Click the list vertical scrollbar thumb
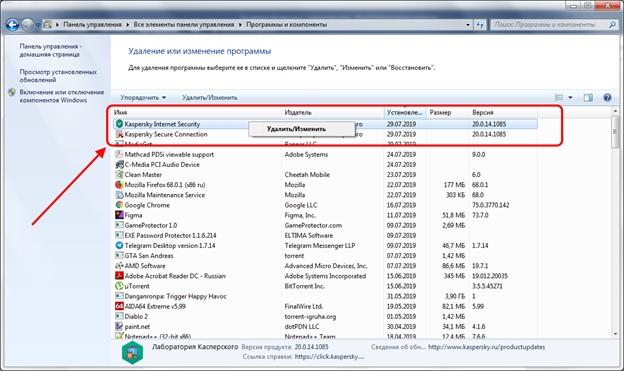This screenshot has width=624, height=371. pos(616,131)
